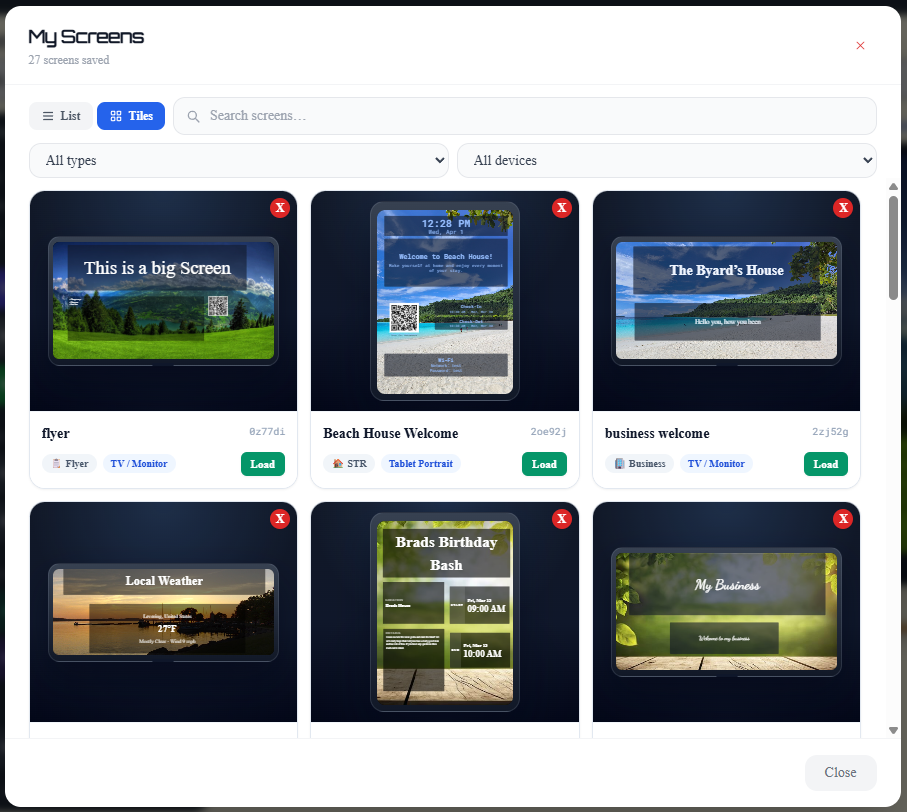Image resolution: width=907 pixels, height=812 pixels.
Task: Switch to Tiles view
Action: pyautogui.click(x=131, y=116)
